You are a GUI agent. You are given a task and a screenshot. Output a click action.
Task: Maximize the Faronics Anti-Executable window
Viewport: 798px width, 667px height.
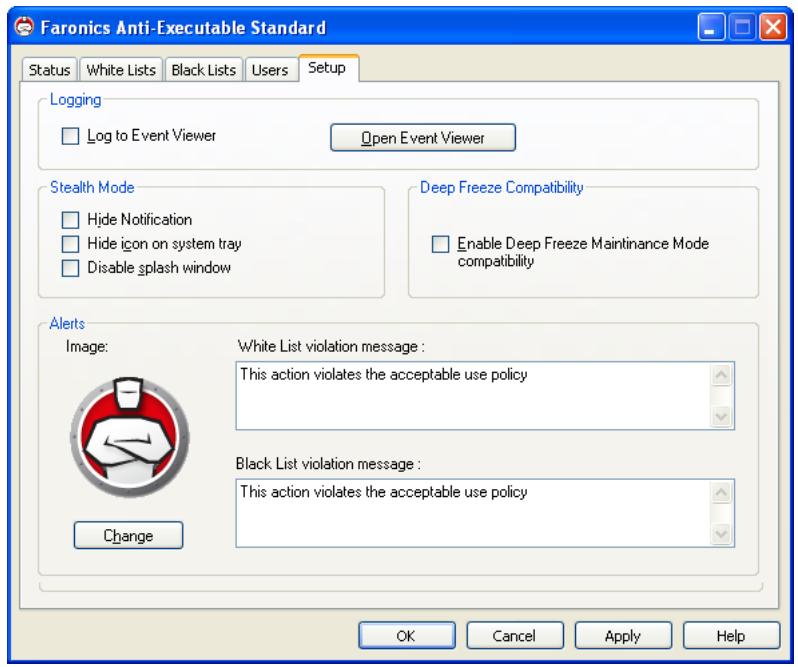tap(742, 26)
